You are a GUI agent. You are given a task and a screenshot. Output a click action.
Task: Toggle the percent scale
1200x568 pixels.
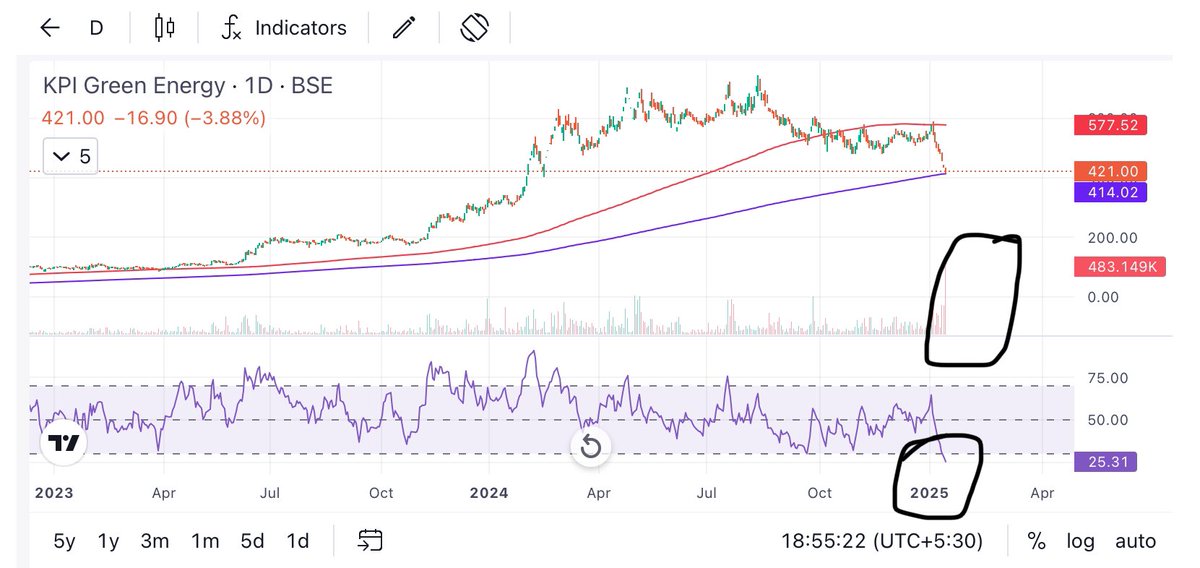coord(1037,541)
